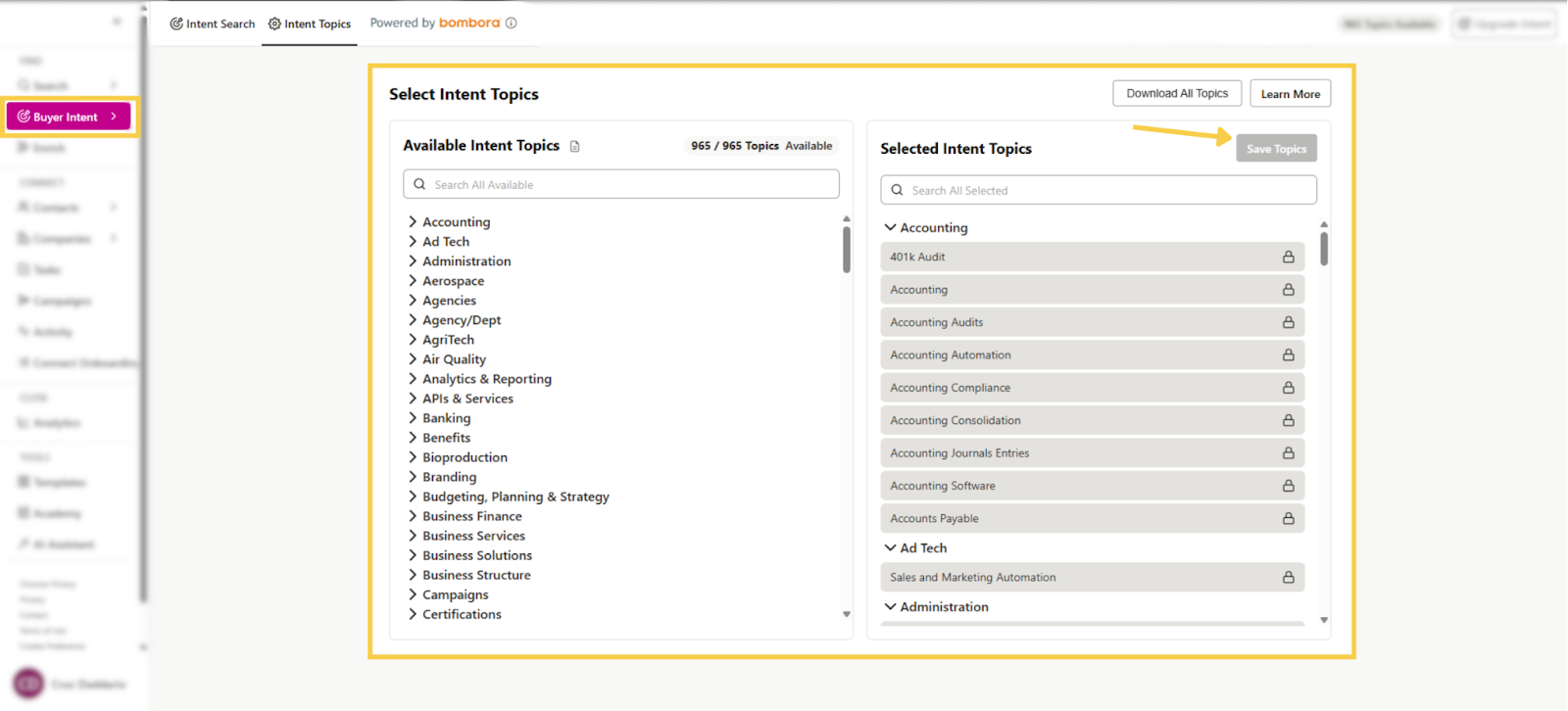Click the lock icon on Accounts Payable
Screen dimensions: 1568x711
pos(1289,518)
